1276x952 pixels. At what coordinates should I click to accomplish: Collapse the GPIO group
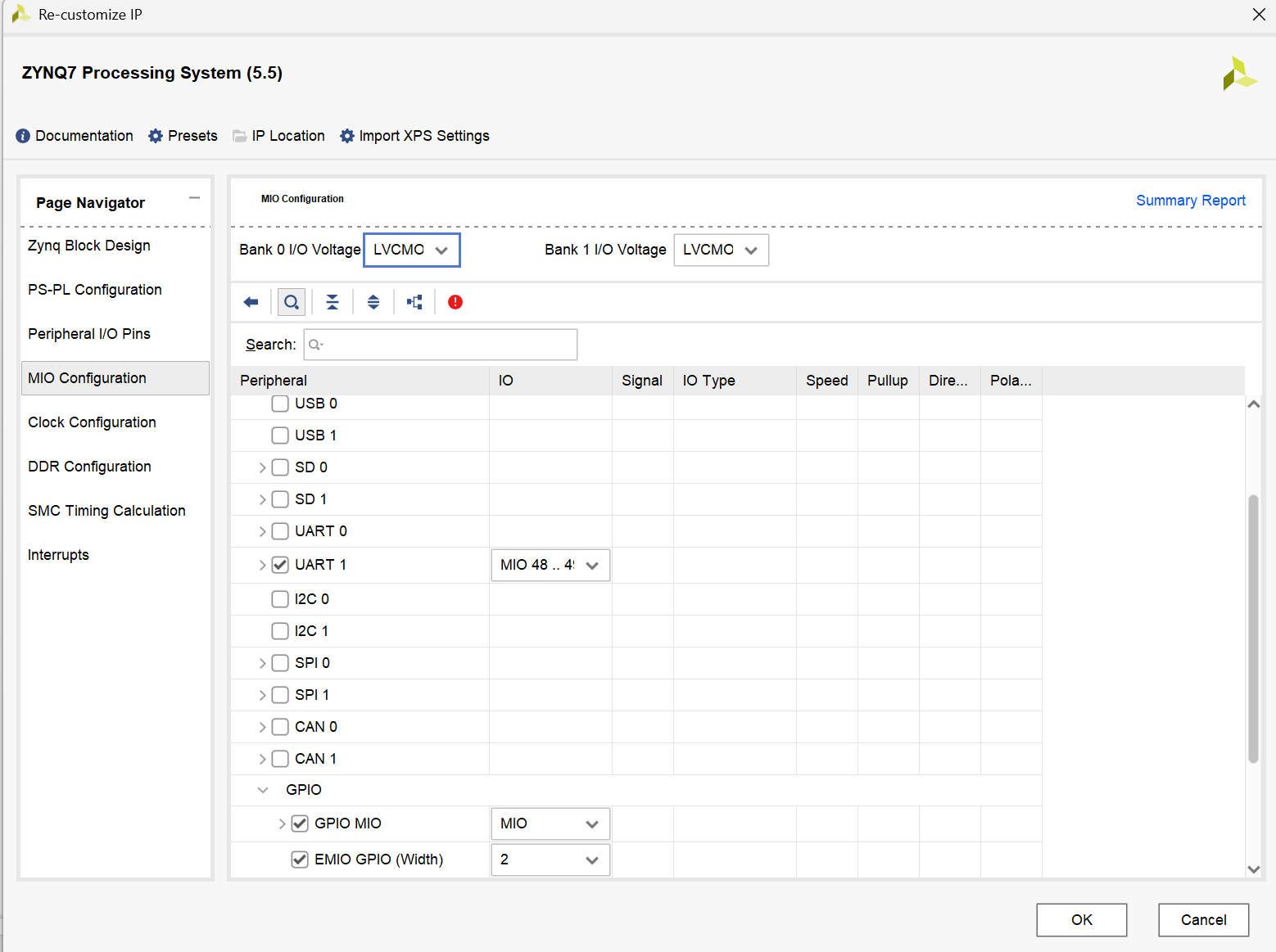click(x=263, y=790)
